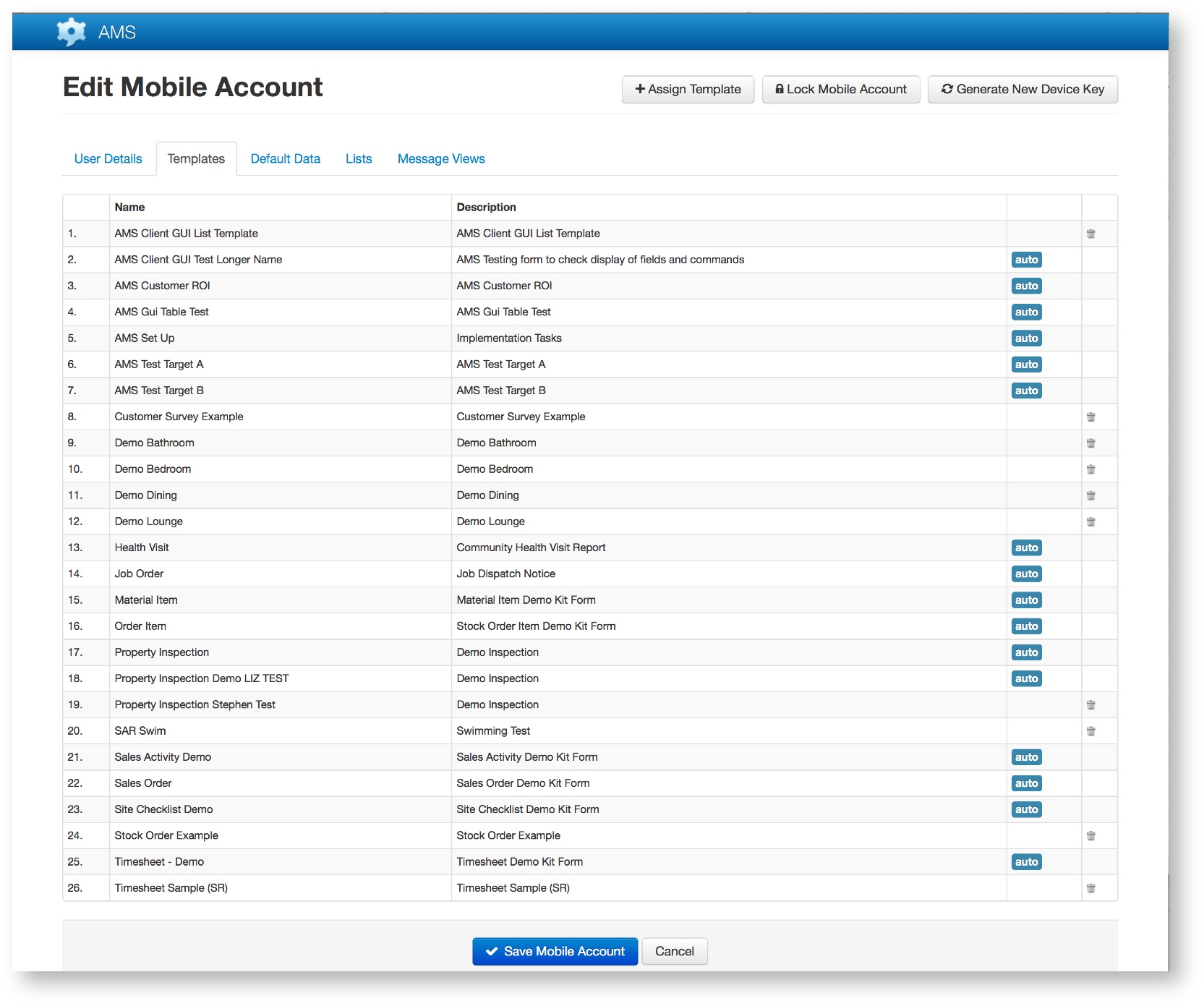Screen dimensions: 1204x1006
Task: Delete Property Inspection Stephen Test template
Action: coord(1090,704)
